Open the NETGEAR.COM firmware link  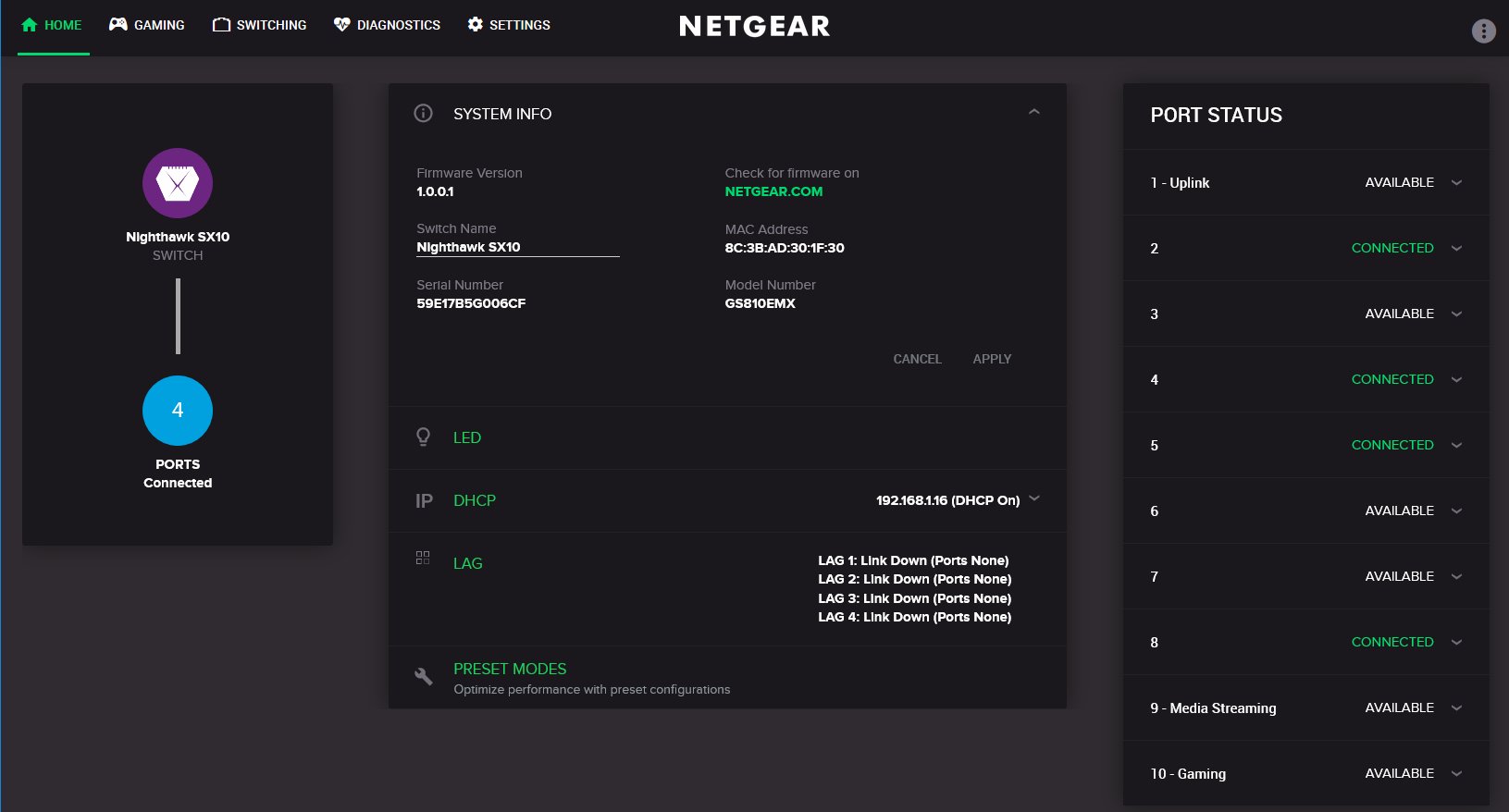[x=773, y=191]
